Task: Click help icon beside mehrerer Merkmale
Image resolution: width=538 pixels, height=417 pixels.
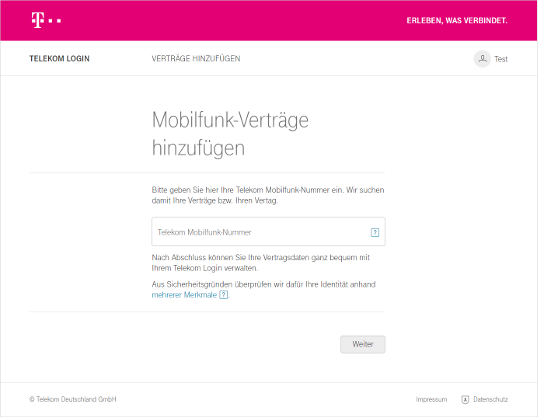Action: (223, 295)
